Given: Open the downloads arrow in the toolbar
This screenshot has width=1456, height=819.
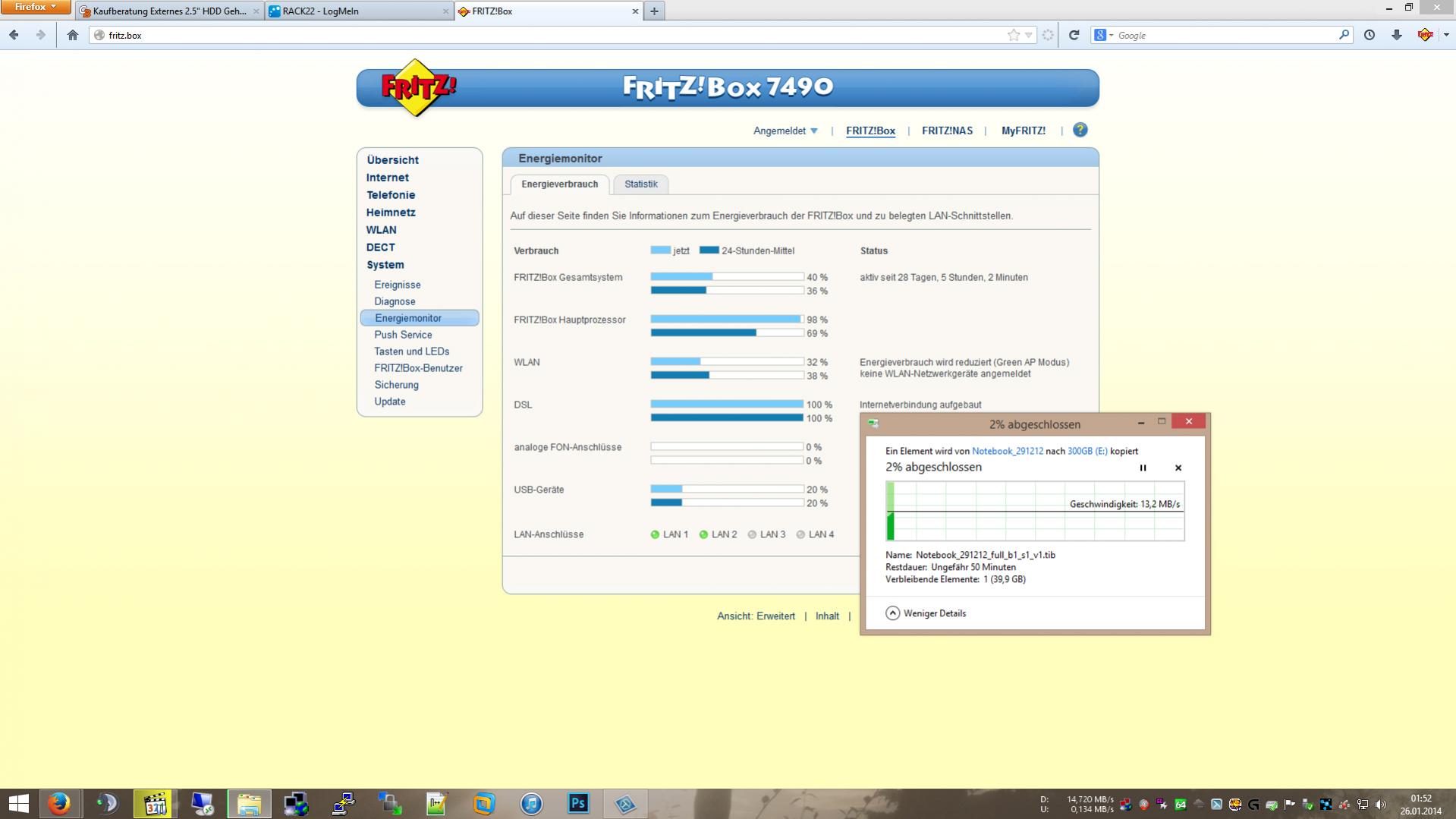Looking at the screenshot, I should [x=1397, y=35].
